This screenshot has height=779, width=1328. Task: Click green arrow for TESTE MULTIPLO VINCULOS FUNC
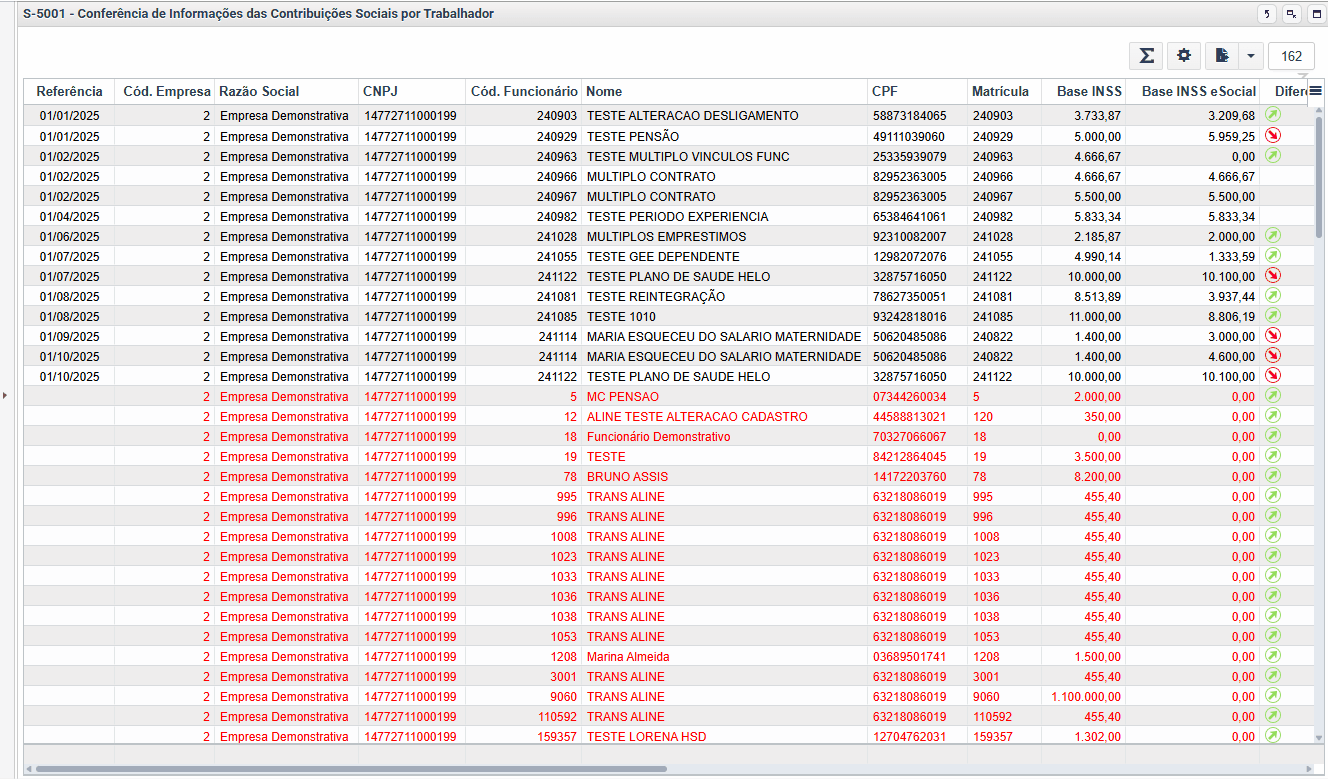(1273, 155)
